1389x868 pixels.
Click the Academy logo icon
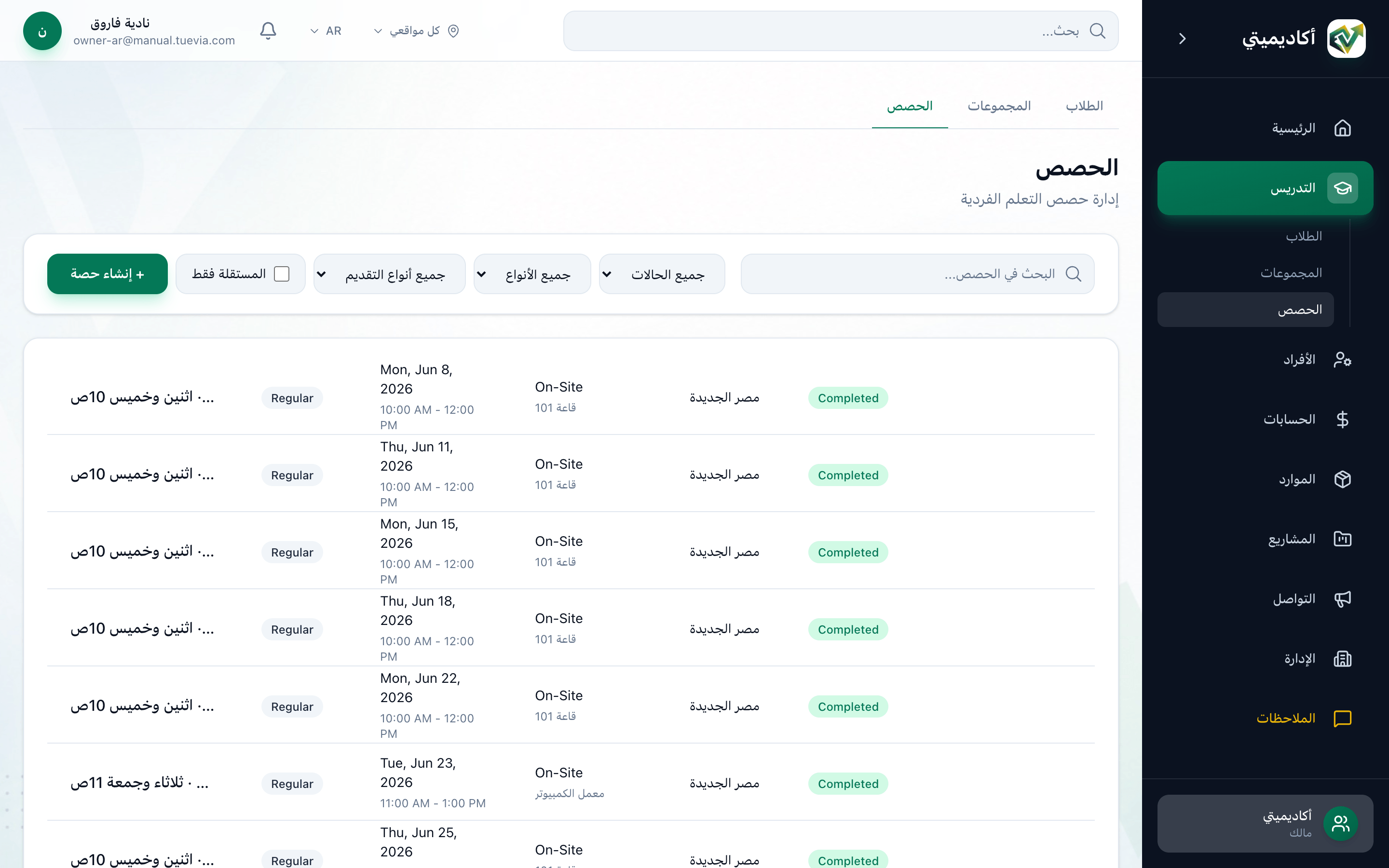point(1346,39)
